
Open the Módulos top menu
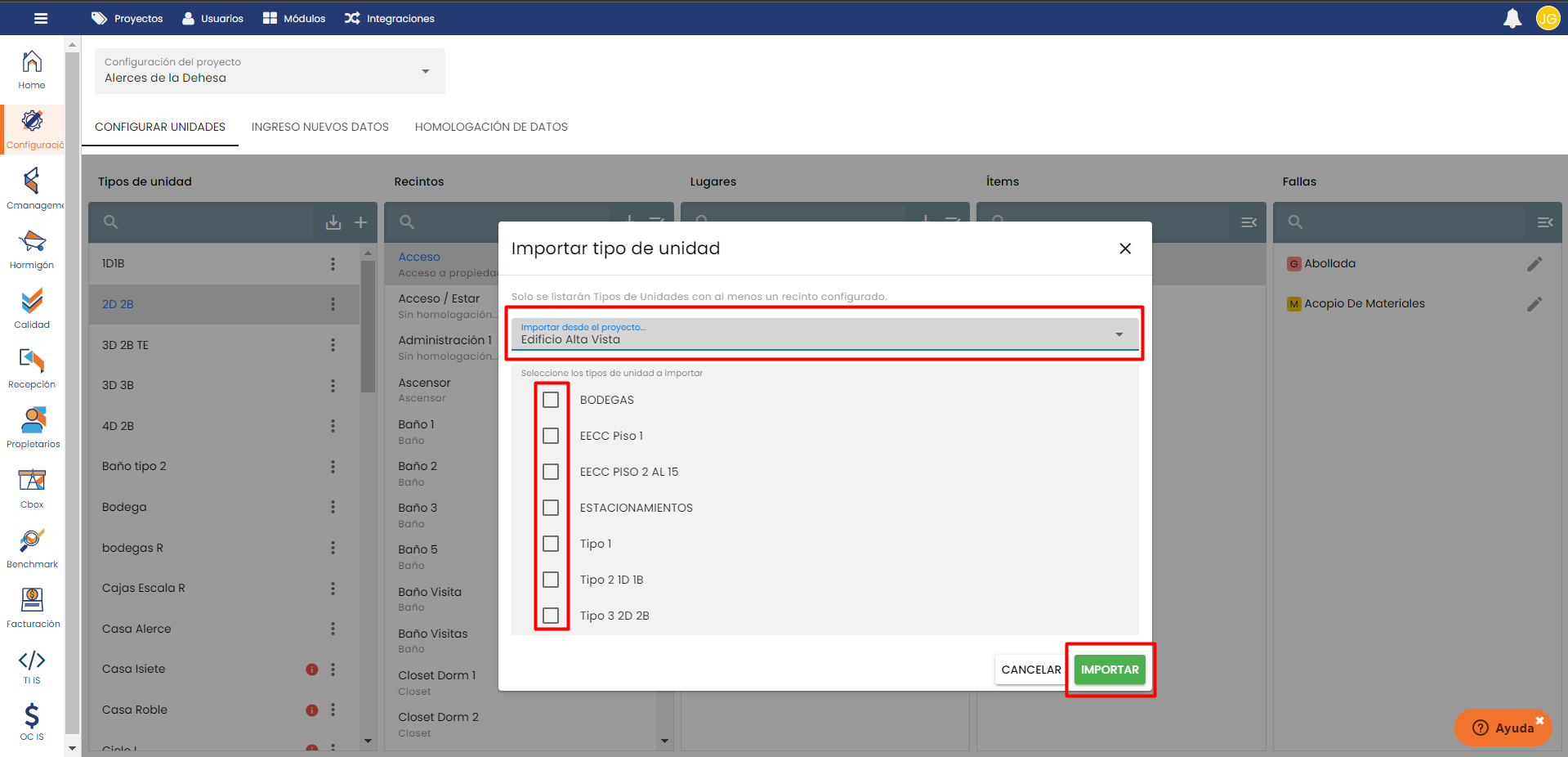point(294,18)
